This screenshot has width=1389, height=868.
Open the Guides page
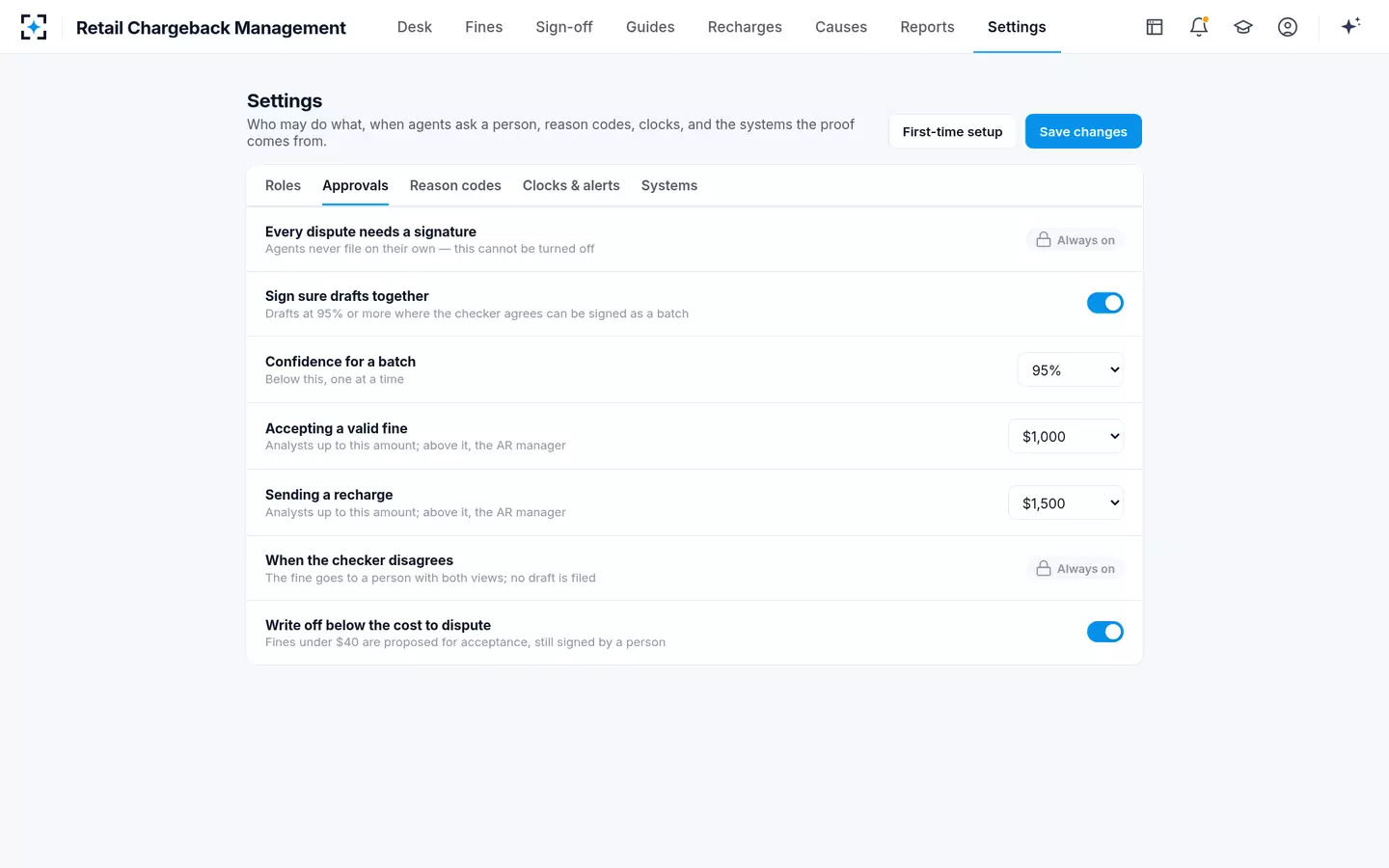(650, 27)
